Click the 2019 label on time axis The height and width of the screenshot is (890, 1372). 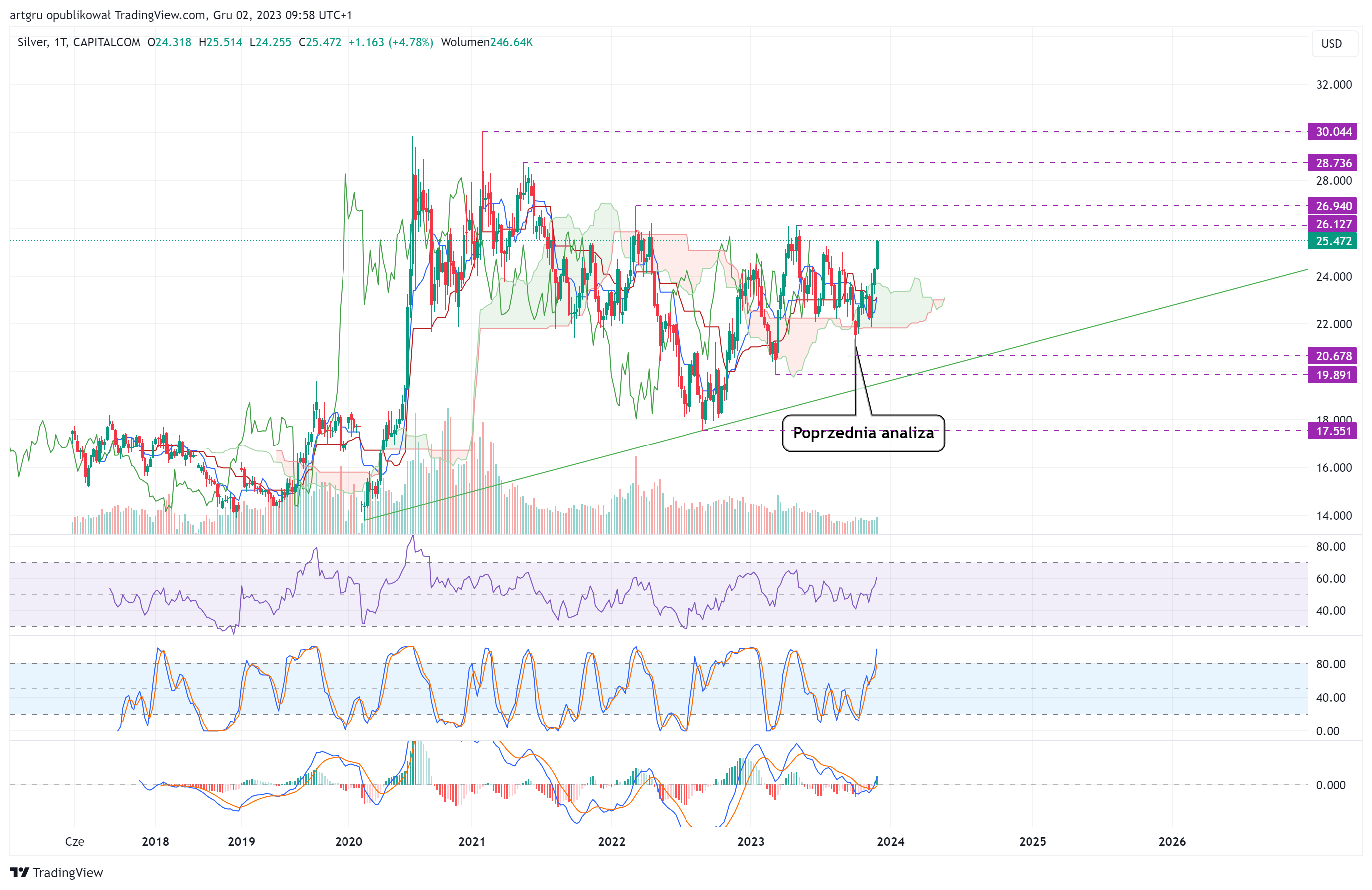click(241, 841)
